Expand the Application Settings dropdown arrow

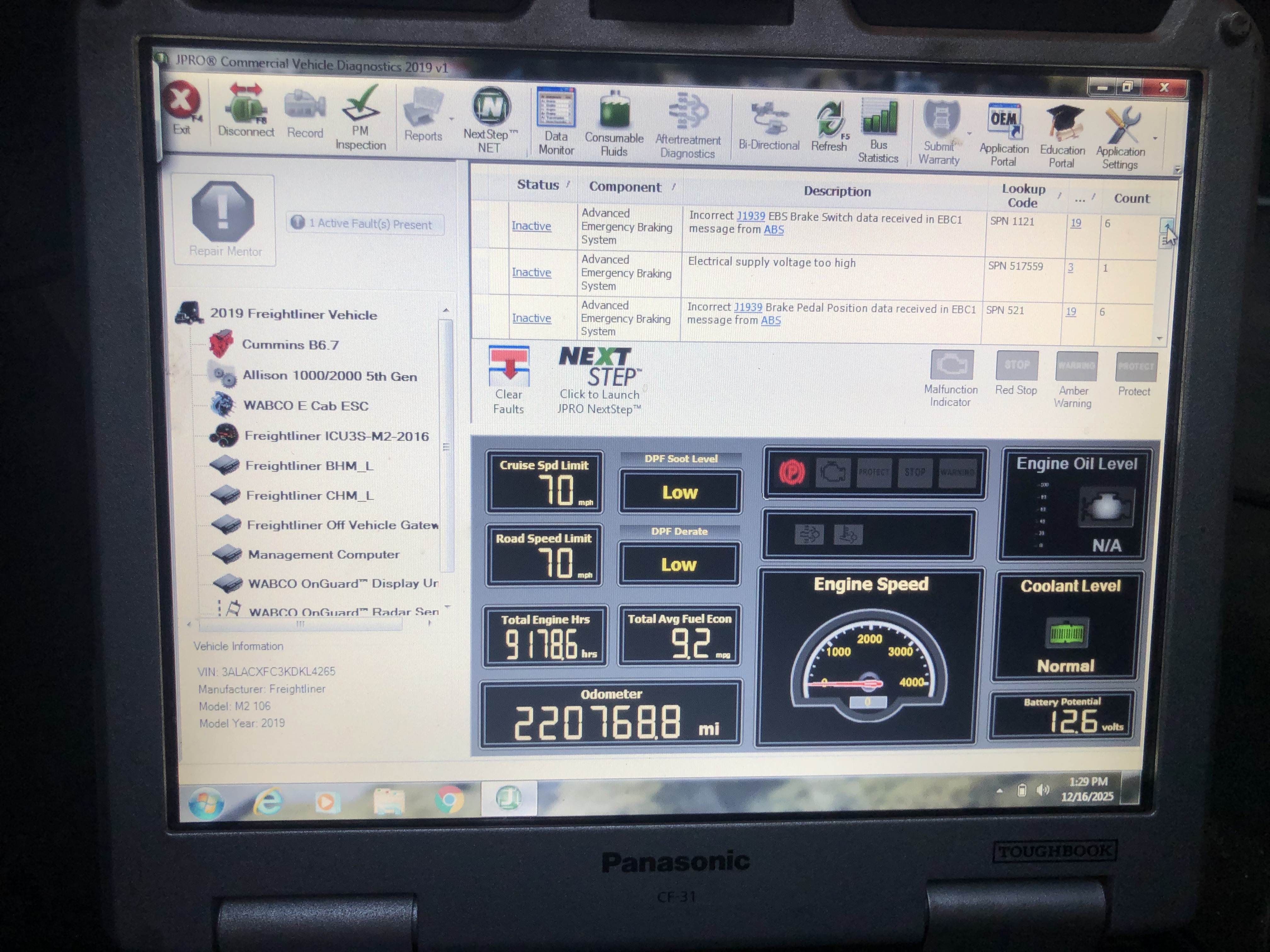[x=1155, y=139]
